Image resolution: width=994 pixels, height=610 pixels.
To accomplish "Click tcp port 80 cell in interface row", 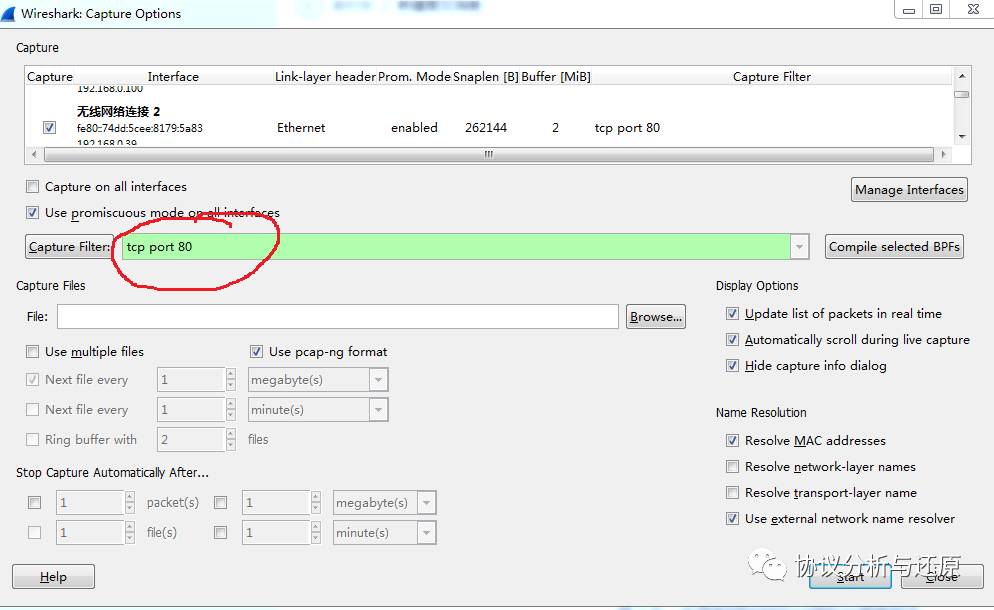I will pos(627,127).
